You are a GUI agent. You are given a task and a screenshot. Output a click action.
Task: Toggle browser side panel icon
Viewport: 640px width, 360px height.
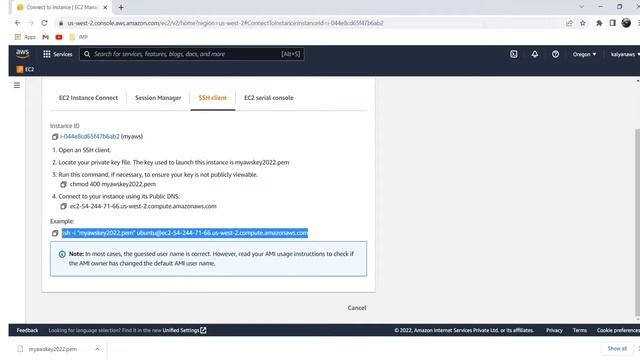pyautogui.click(x=612, y=23)
